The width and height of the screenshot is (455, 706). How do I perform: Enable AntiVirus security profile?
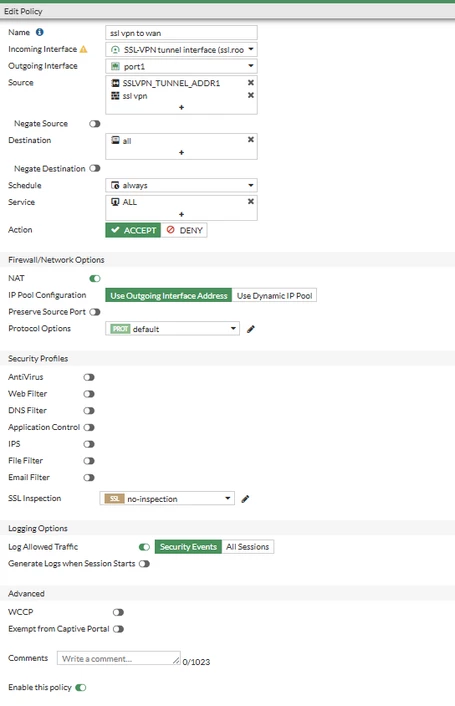(89, 377)
